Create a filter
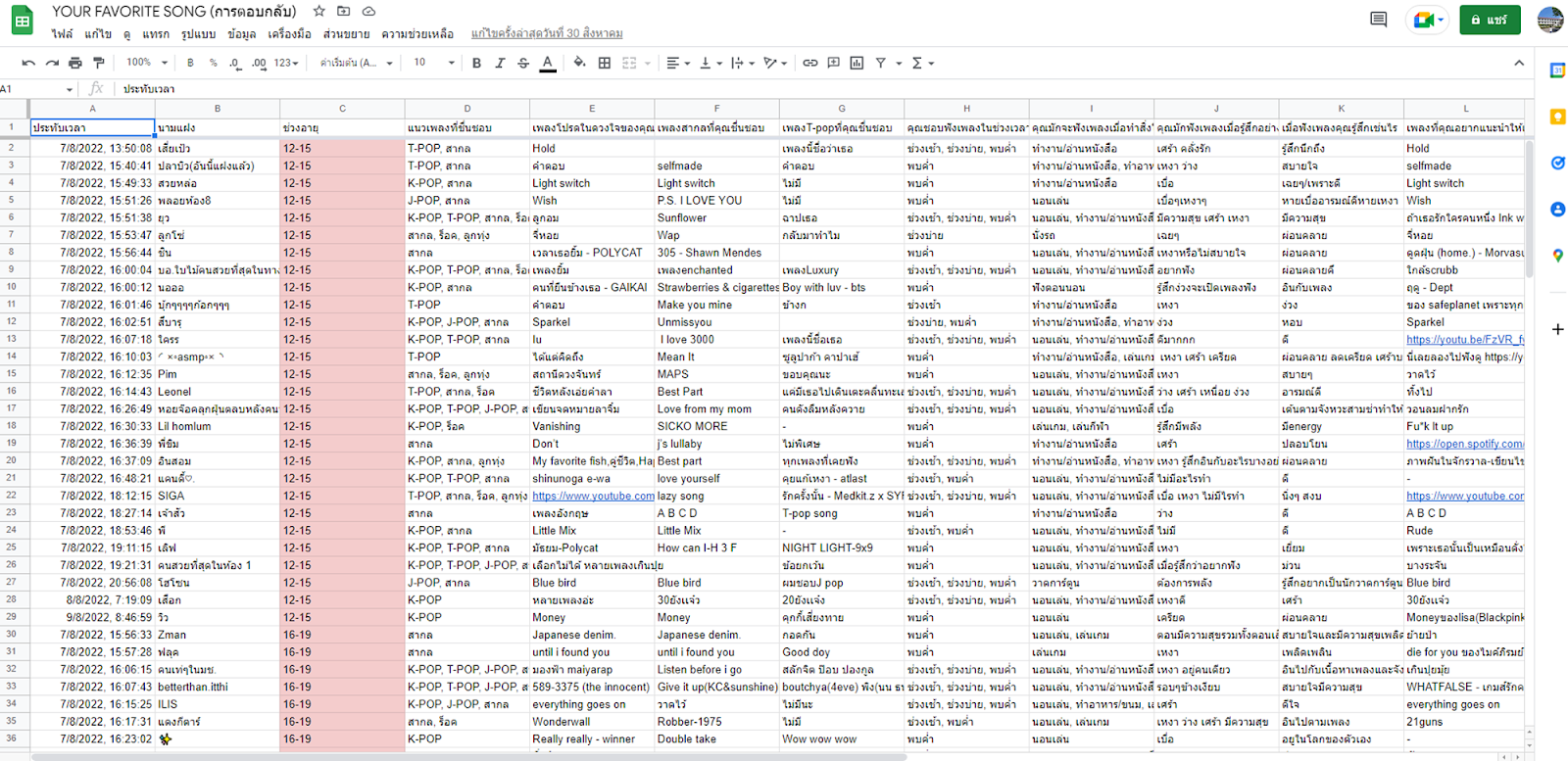1568x761 pixels. 881,63
